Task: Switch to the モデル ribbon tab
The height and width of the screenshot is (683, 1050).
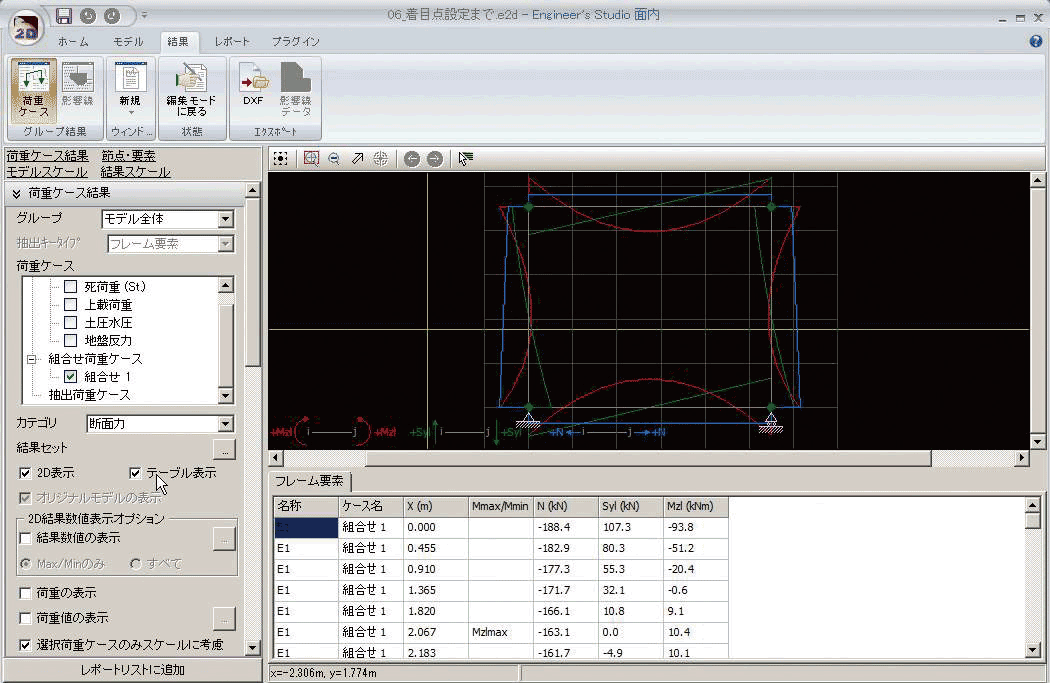Action: point(128,42)
